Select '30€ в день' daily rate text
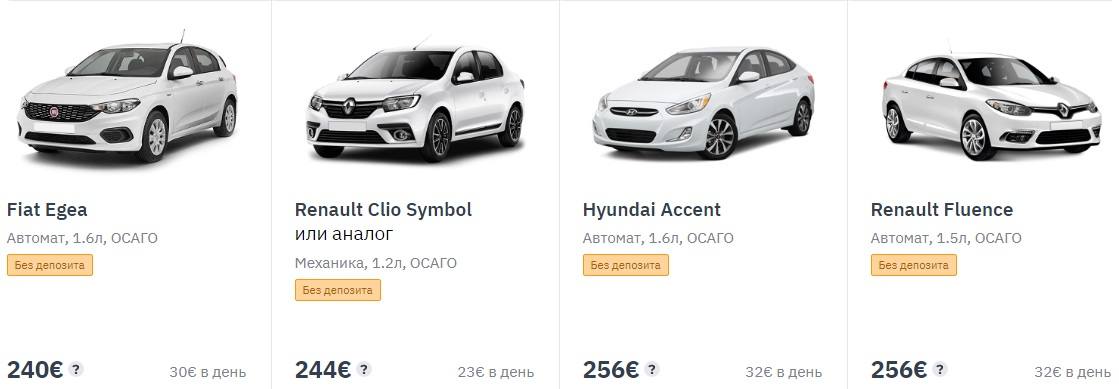This screenshot has height=389, width=1119. coord(208,372)
